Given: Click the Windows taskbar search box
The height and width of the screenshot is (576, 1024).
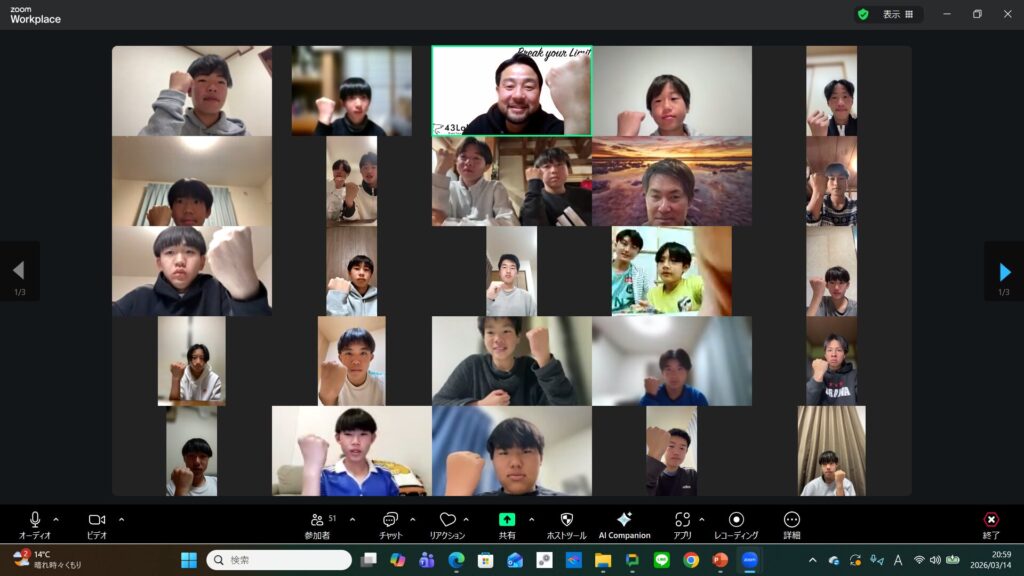Looking at the screenshot, I should tap(279, 560).
